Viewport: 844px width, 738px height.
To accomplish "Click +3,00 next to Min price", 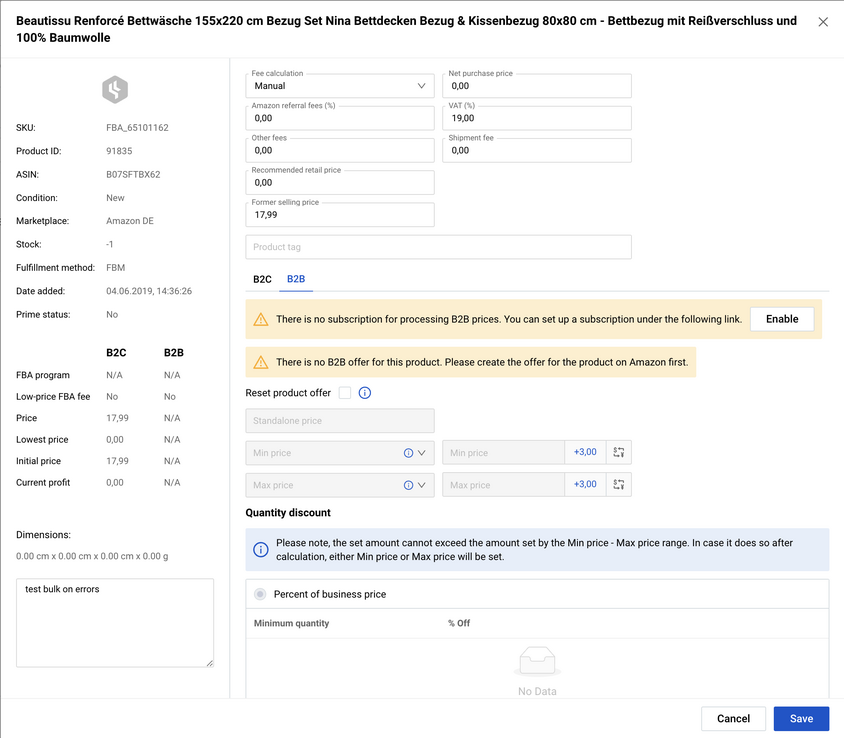I will click(585, 452).
